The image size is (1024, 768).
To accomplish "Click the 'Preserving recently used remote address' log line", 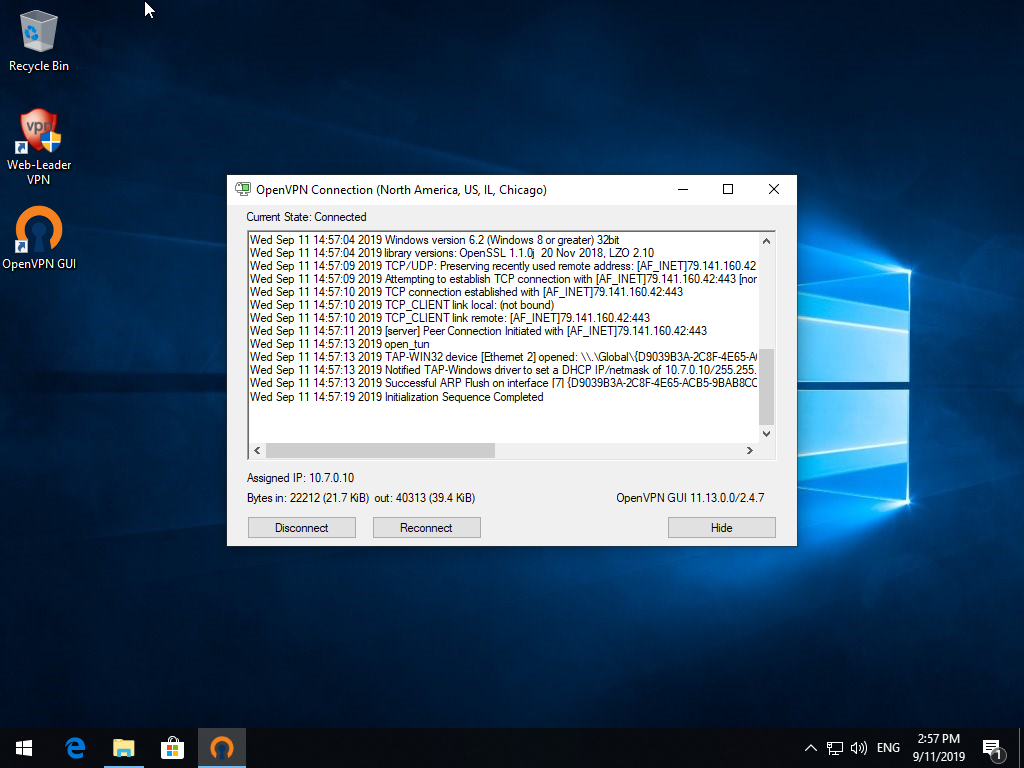I will coord(503,266).
